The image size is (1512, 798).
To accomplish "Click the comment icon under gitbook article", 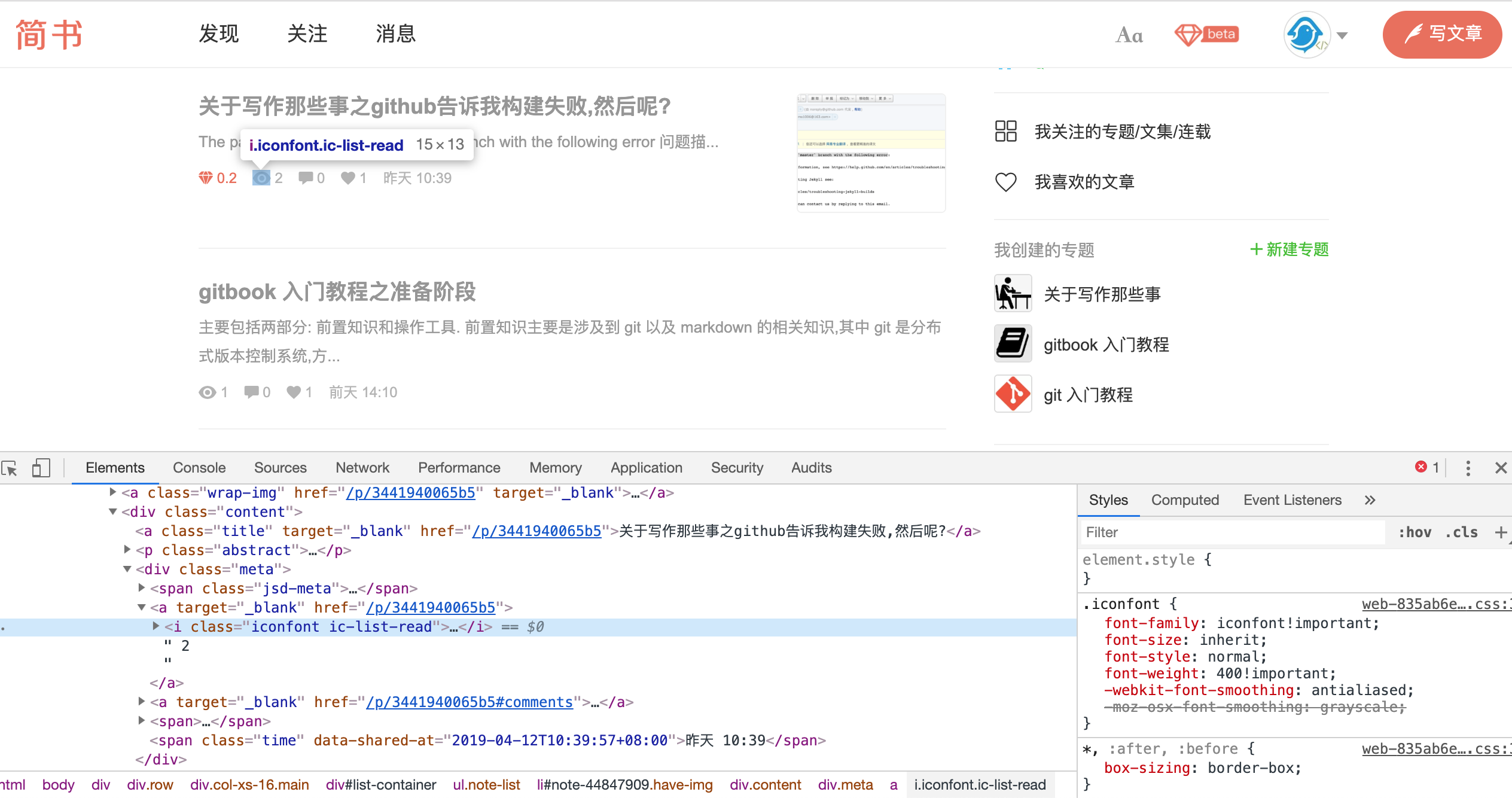I will [251, 392].
